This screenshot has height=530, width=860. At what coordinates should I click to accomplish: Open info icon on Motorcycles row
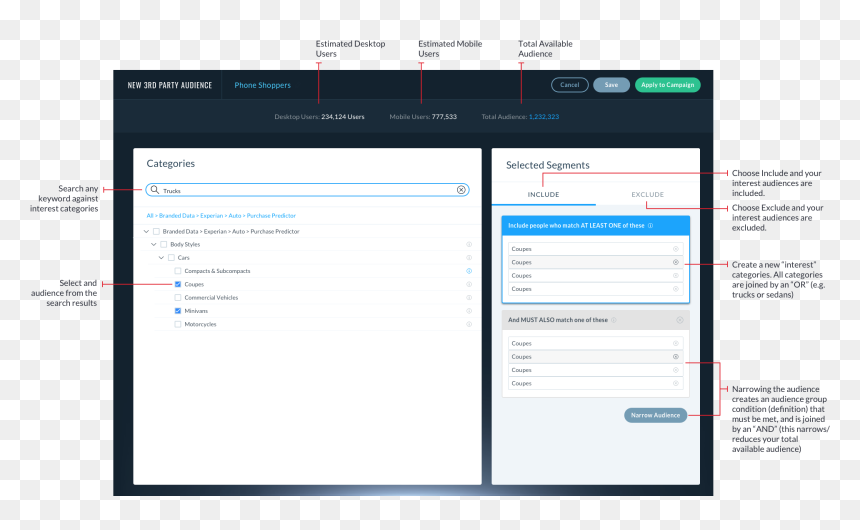(469, 324)
